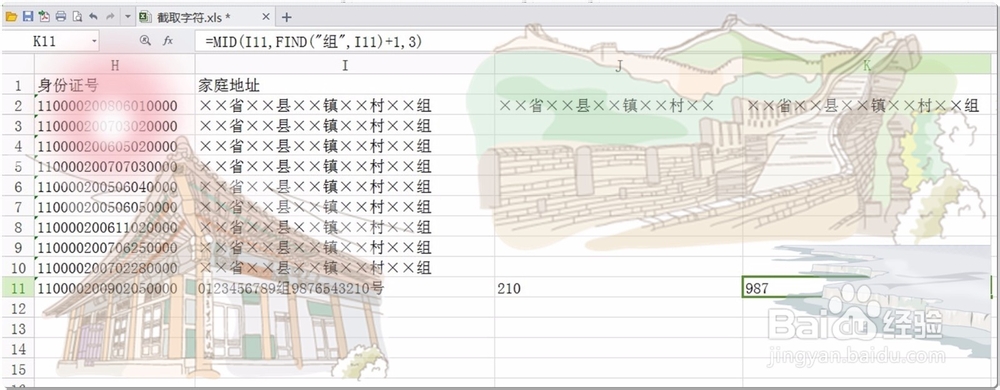1000x390 pixels.
Task: Select cell with ID 110000200702280000
Action: 115,268
